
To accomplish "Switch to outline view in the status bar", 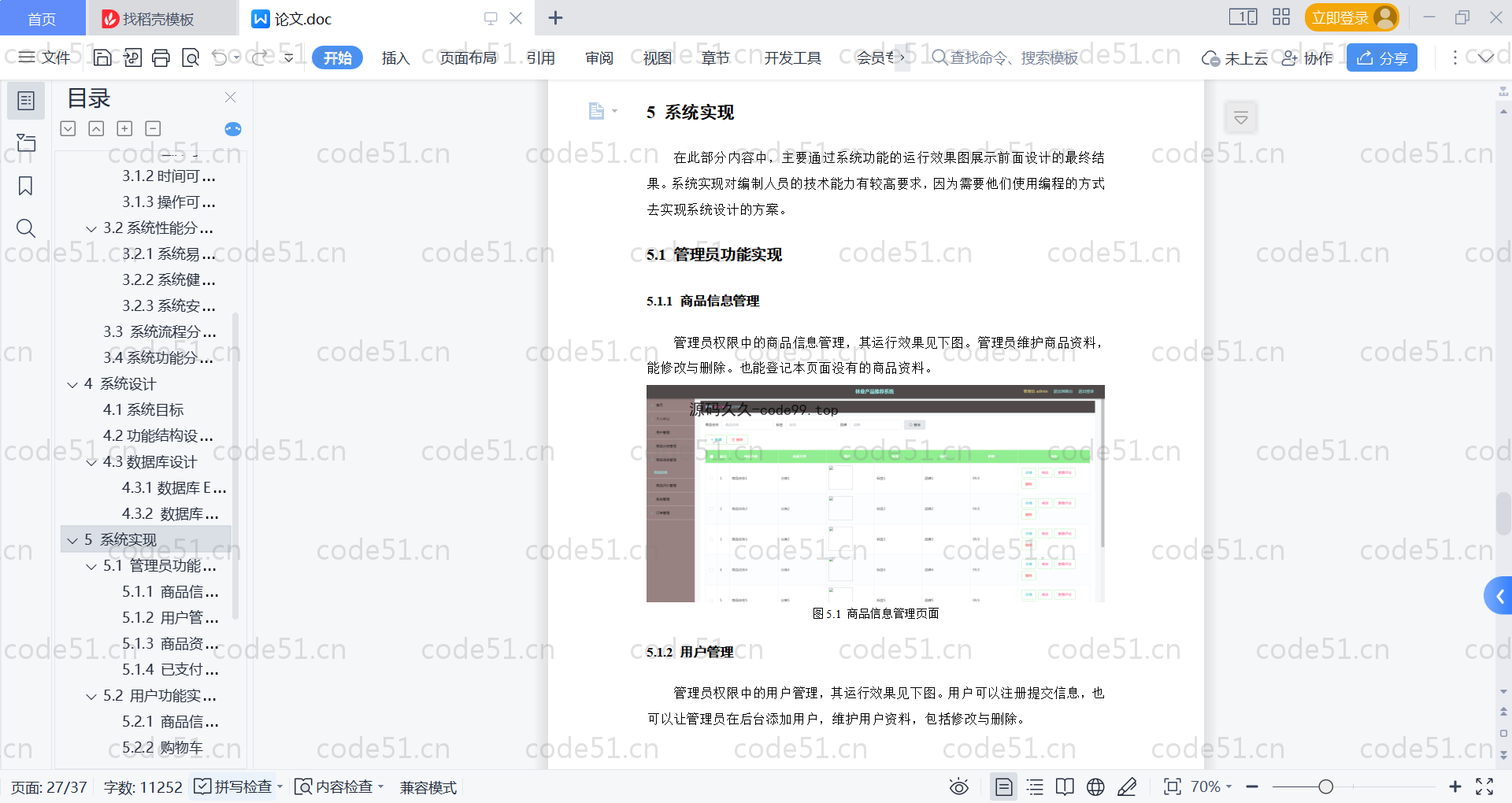I will (x=1035, y=786).
